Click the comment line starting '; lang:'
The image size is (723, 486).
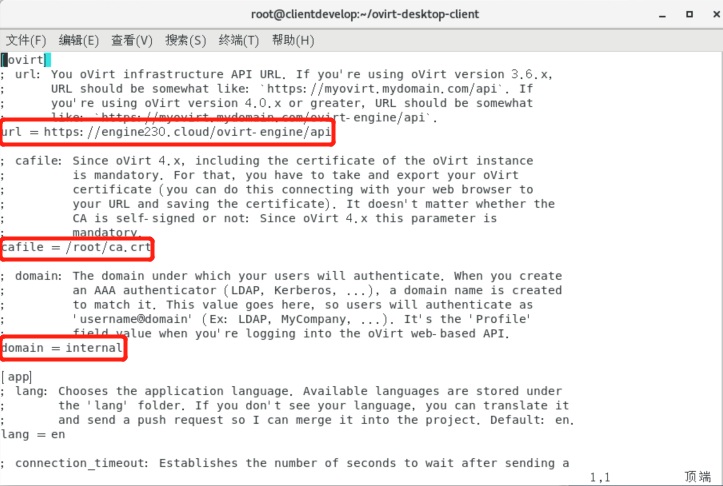tap(281, 391)
